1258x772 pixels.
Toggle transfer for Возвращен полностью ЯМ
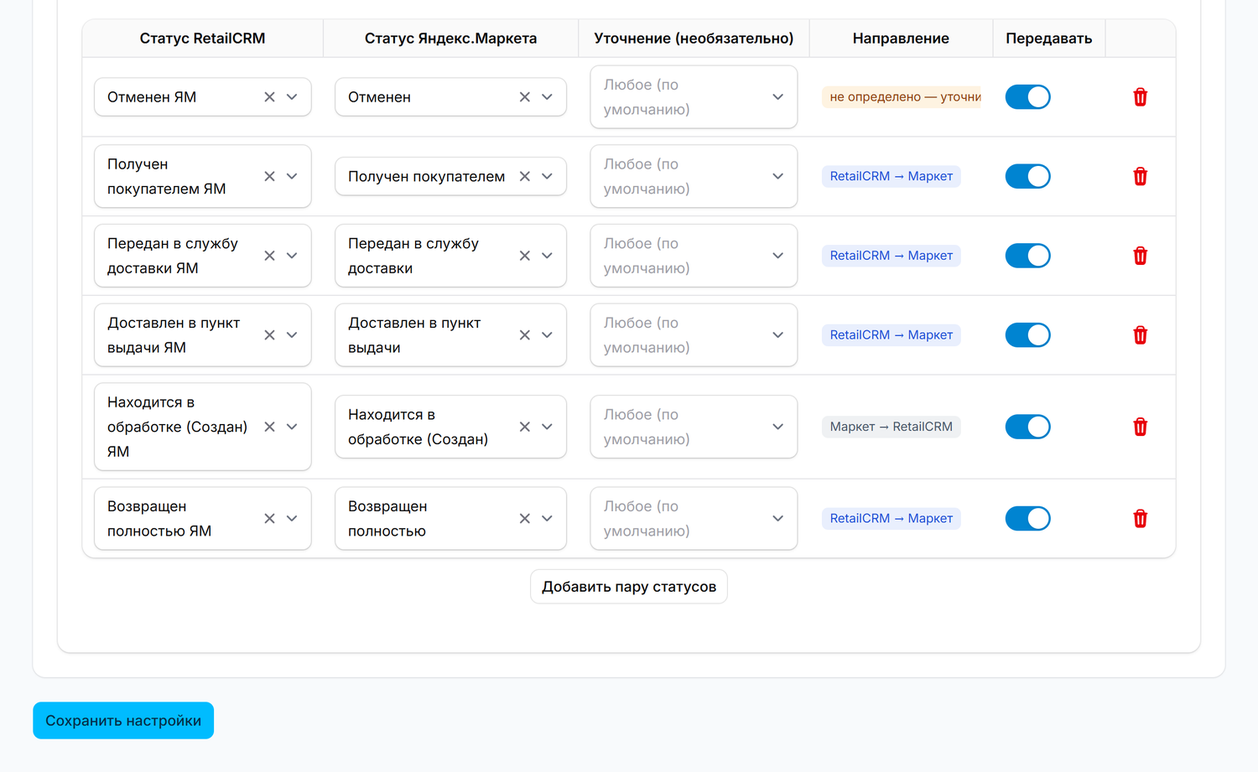coord(1027,519)
